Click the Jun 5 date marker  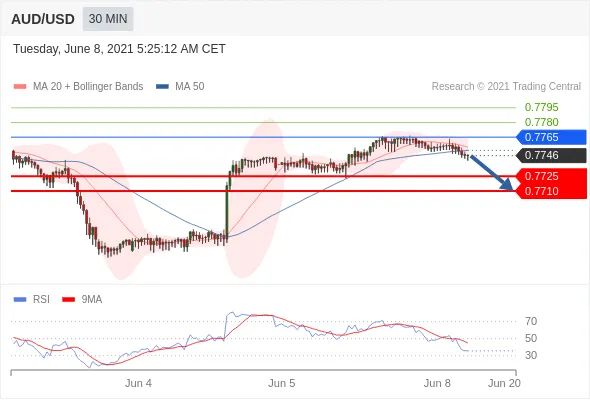click(x=281, y=383)
